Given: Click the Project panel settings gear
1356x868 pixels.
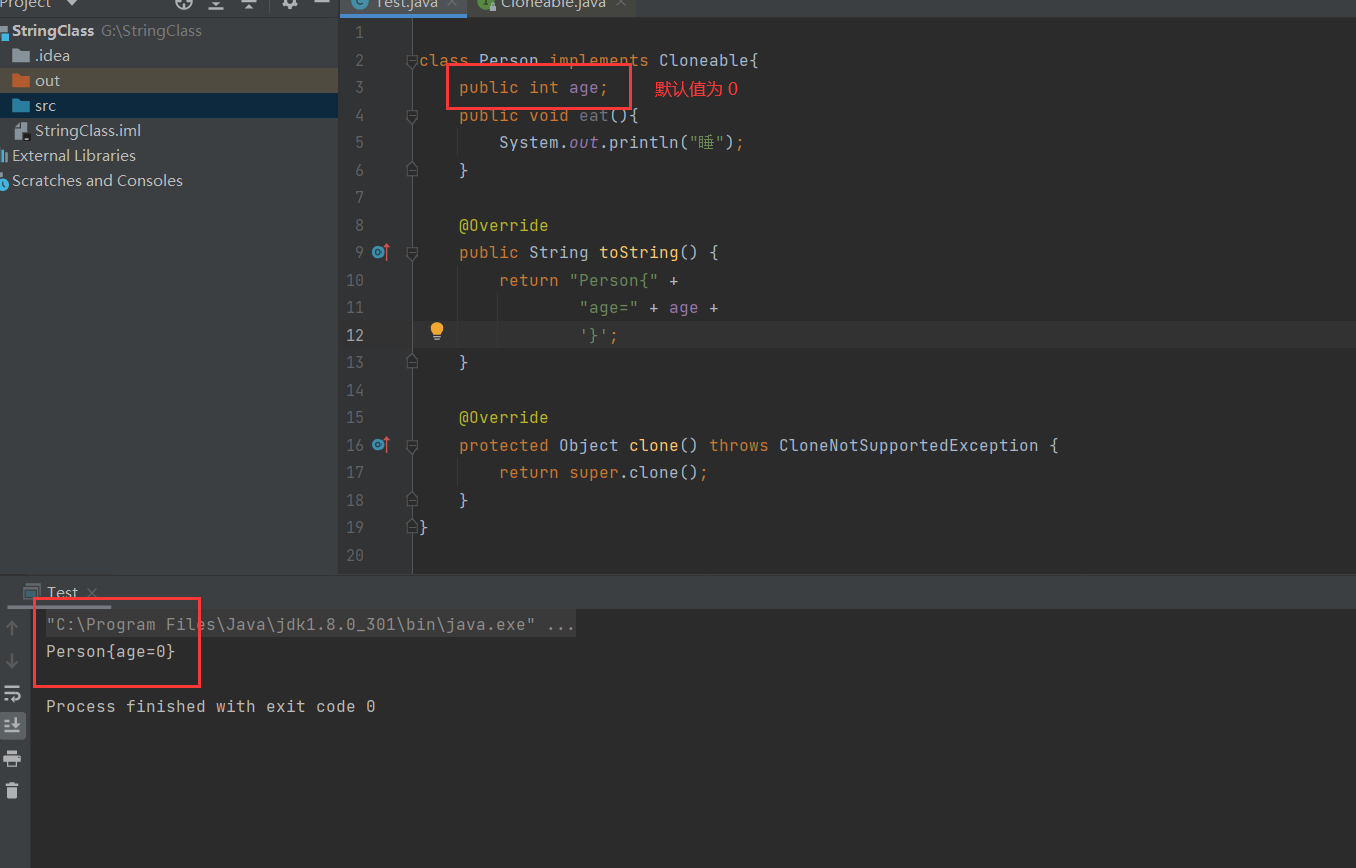Looking at the screenshot, I should pos(290,4).
